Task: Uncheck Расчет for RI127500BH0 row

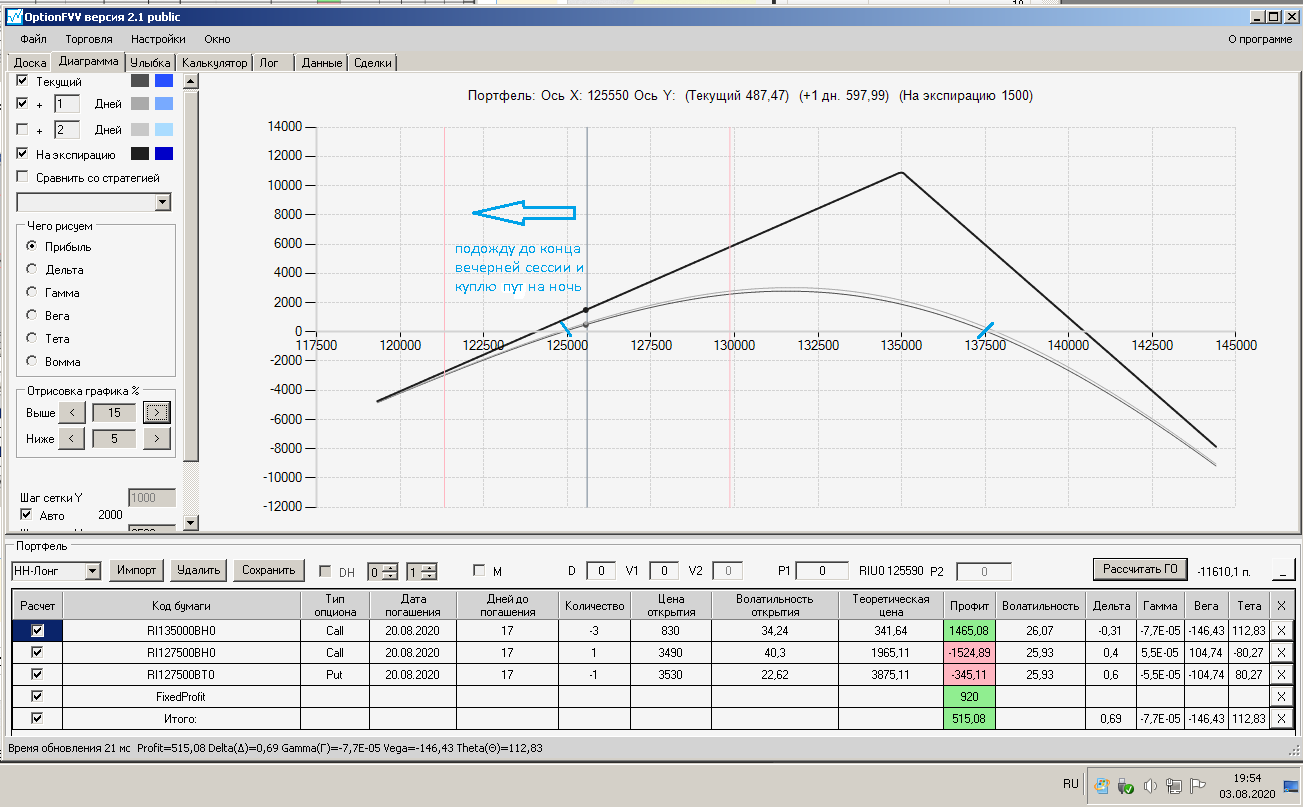Action: coord(38,653)
